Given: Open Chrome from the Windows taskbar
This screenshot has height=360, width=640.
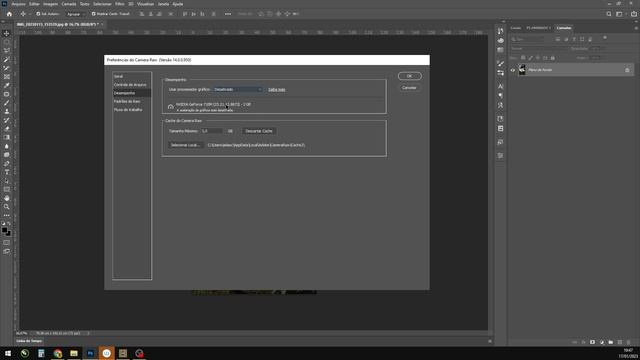Looking at the screenshot, I should tap(58, 353).
